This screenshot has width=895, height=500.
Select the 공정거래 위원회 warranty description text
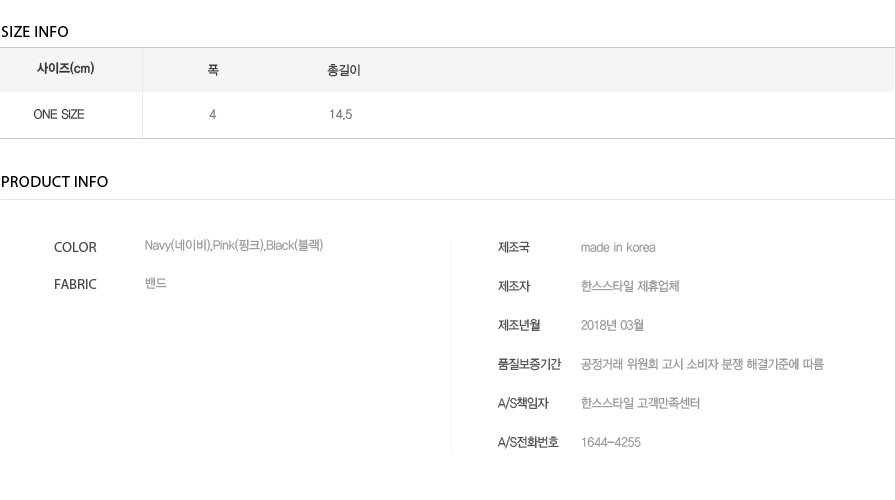[x=702, y=364]
